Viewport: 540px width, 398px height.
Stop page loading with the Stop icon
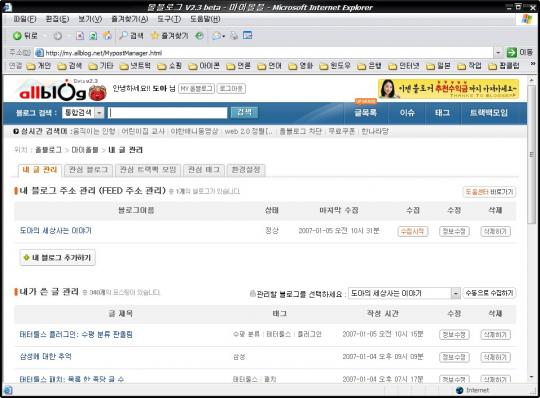coord(80,36)
